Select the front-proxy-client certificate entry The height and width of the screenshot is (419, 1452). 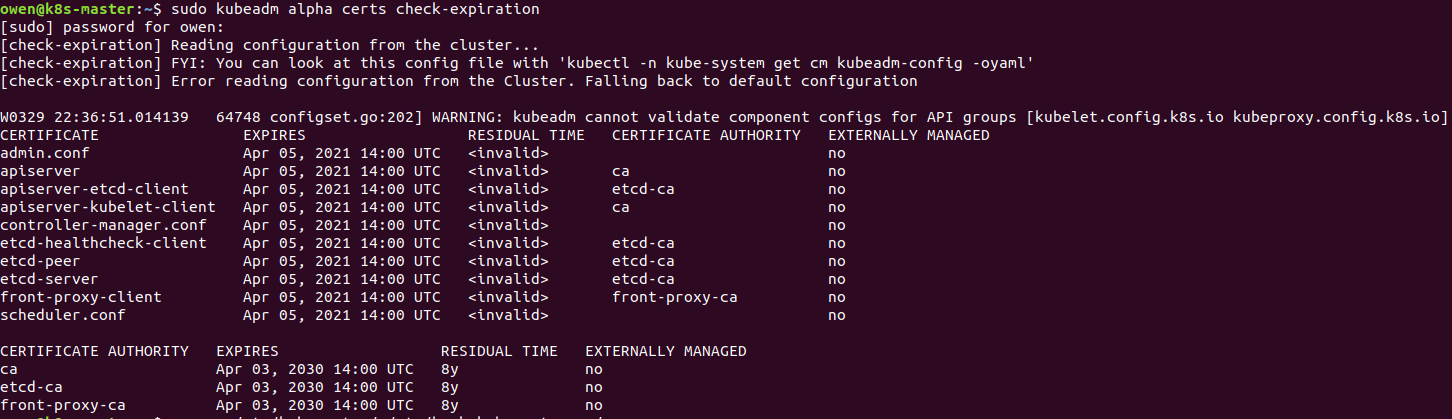(81, 297)
